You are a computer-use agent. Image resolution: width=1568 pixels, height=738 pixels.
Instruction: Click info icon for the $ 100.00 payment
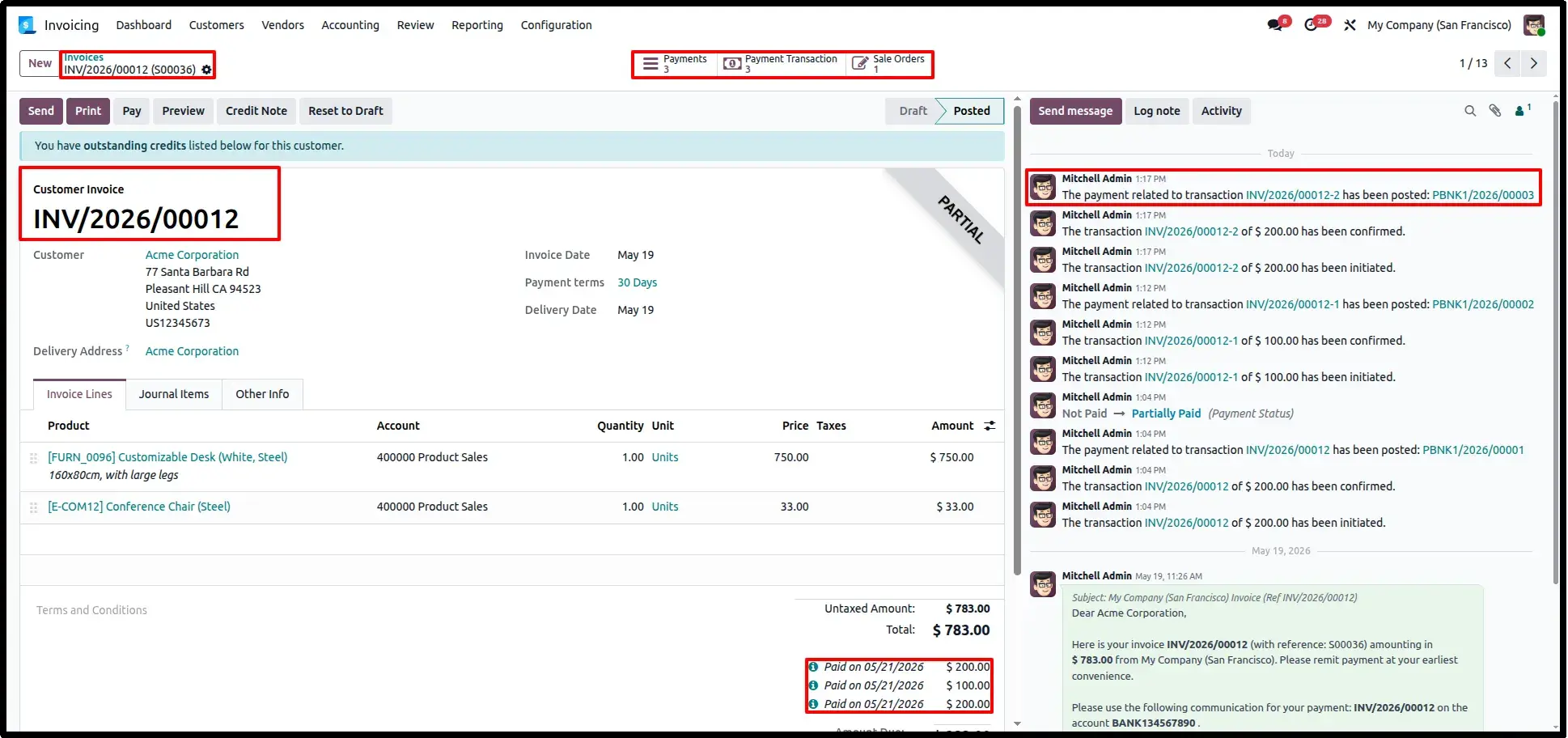(813, 685)
